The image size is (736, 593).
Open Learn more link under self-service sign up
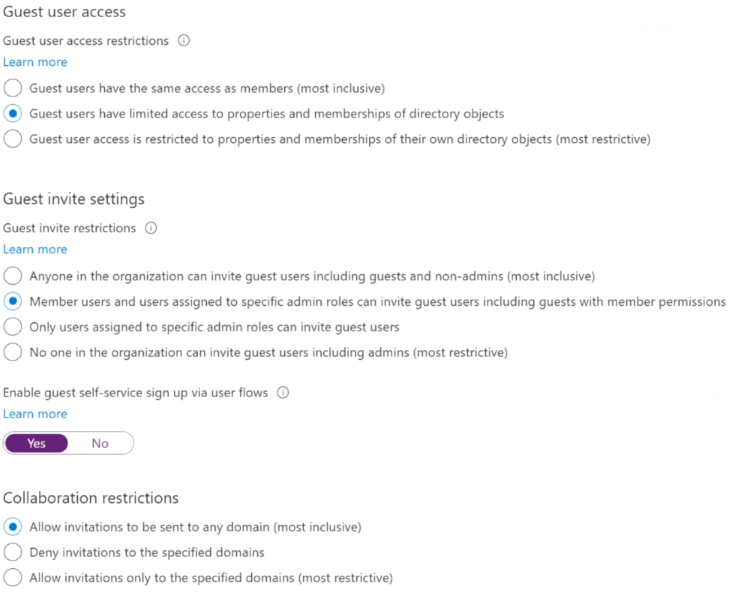click(x=35, y=414)
